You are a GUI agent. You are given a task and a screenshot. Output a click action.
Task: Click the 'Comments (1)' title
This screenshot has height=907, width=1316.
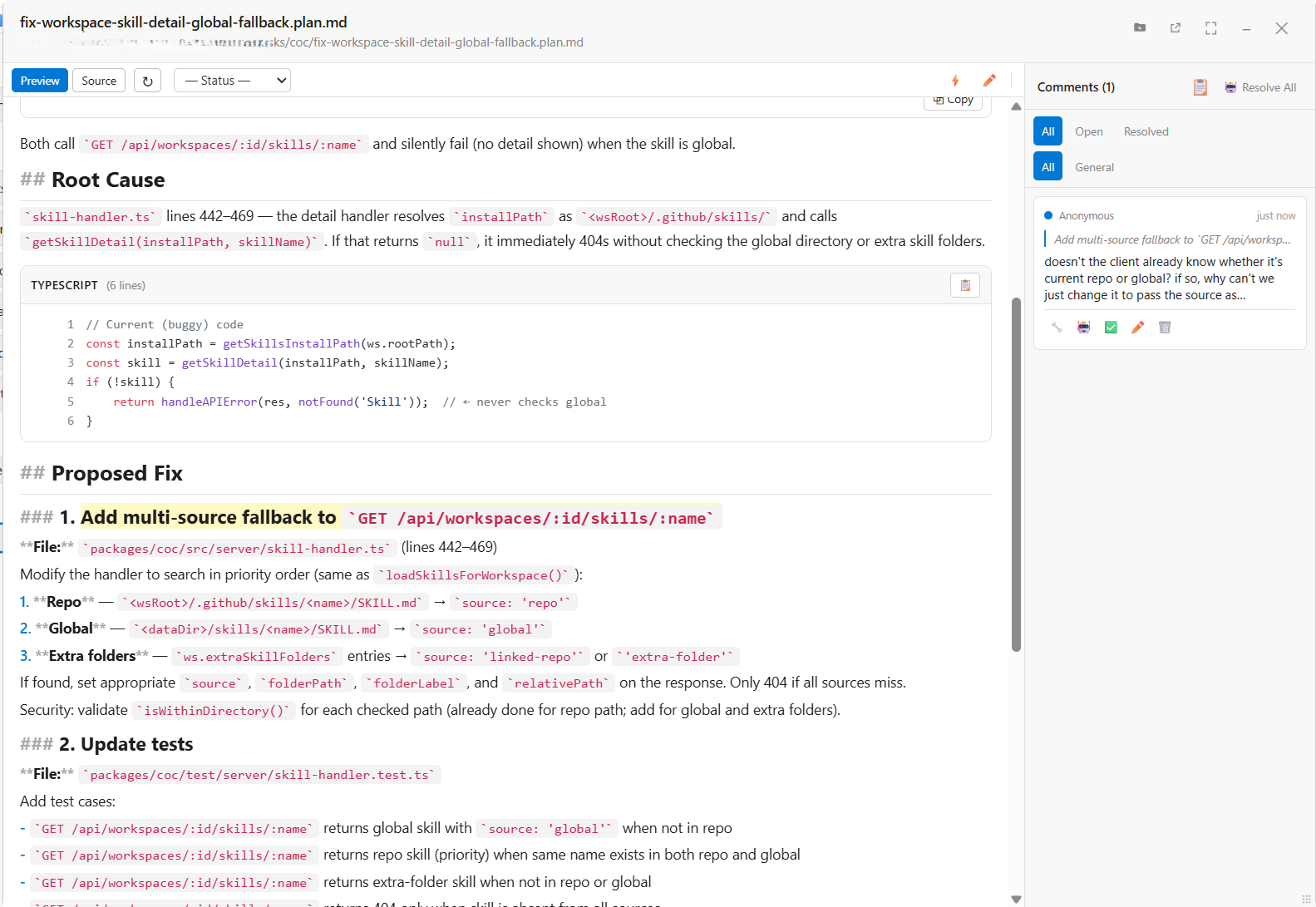pos(1076,87)
